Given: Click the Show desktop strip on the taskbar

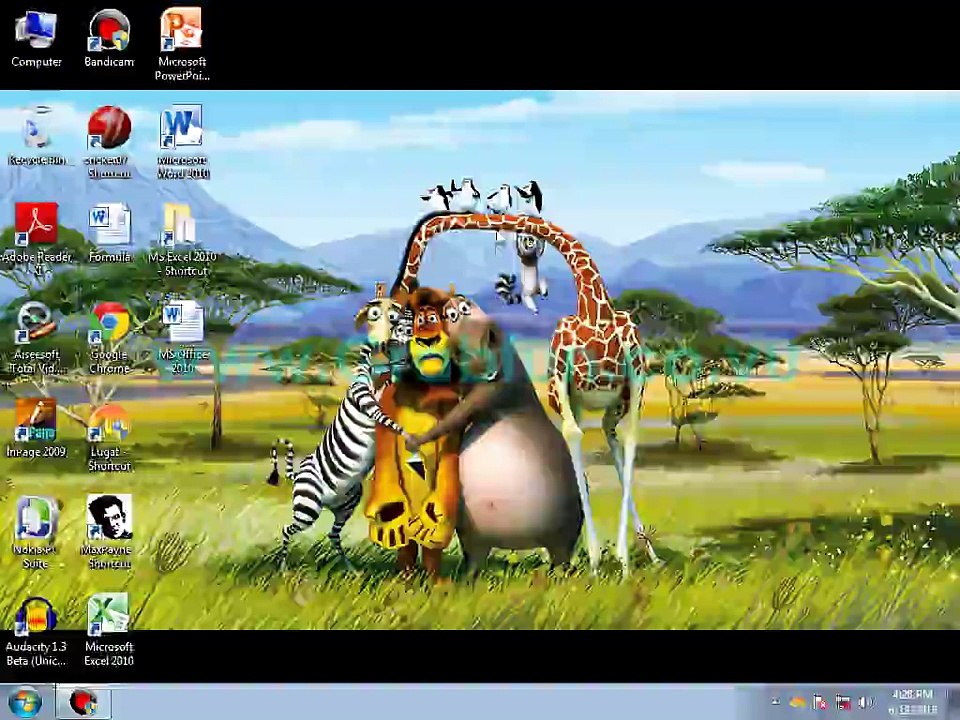Looking at the screenshot, I should [x=954, y=702].
